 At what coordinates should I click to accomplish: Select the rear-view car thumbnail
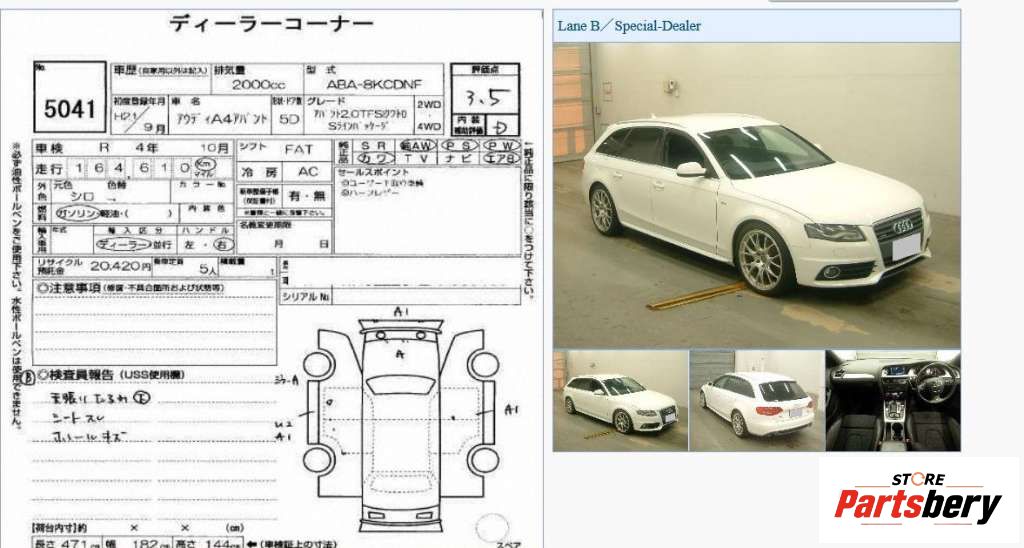click(757, 400)
